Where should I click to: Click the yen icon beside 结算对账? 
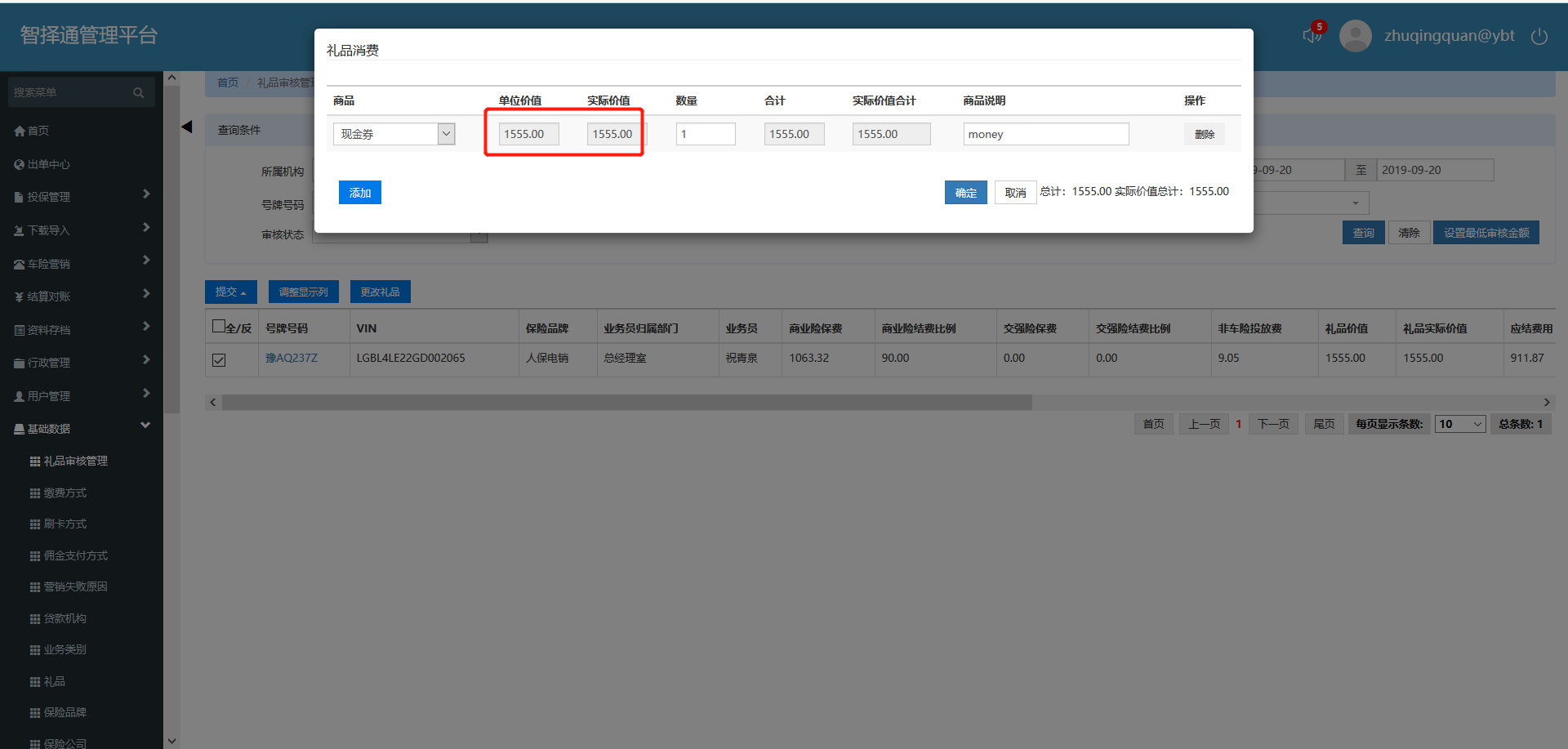click(20, 296)
